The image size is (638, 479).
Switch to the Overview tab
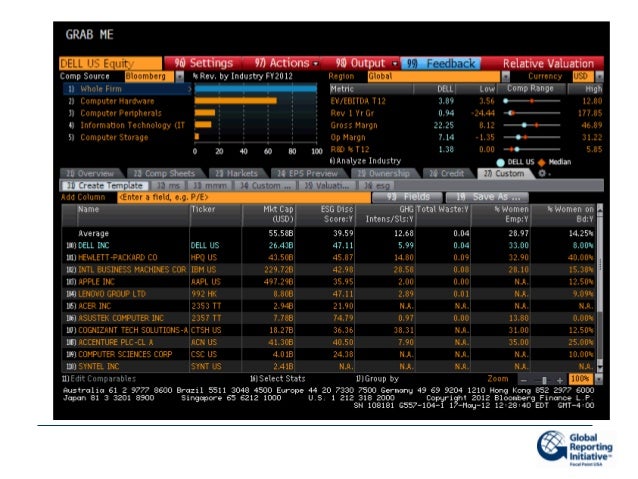point(90,173)
